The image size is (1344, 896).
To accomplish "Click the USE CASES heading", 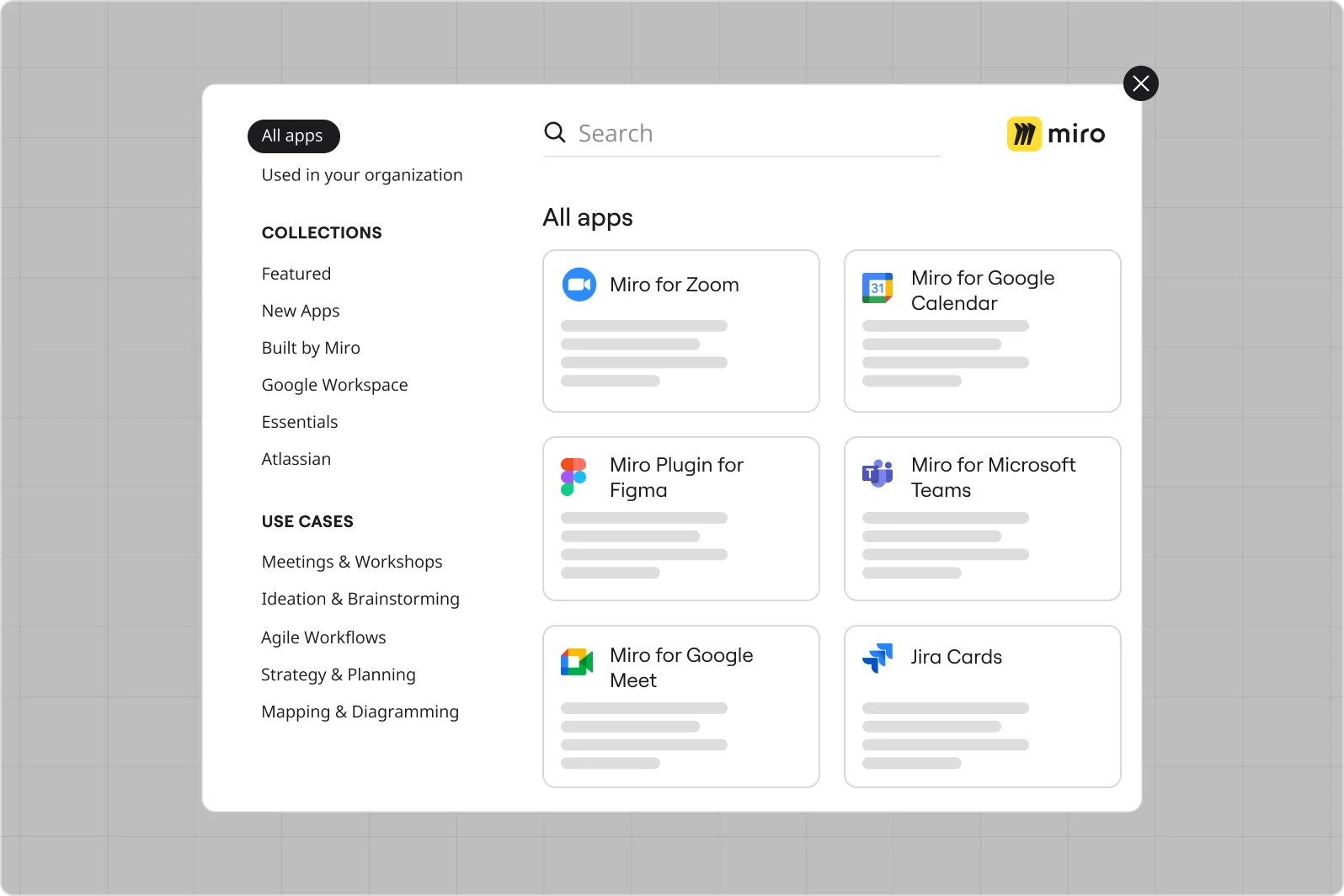I will [307, 522].
